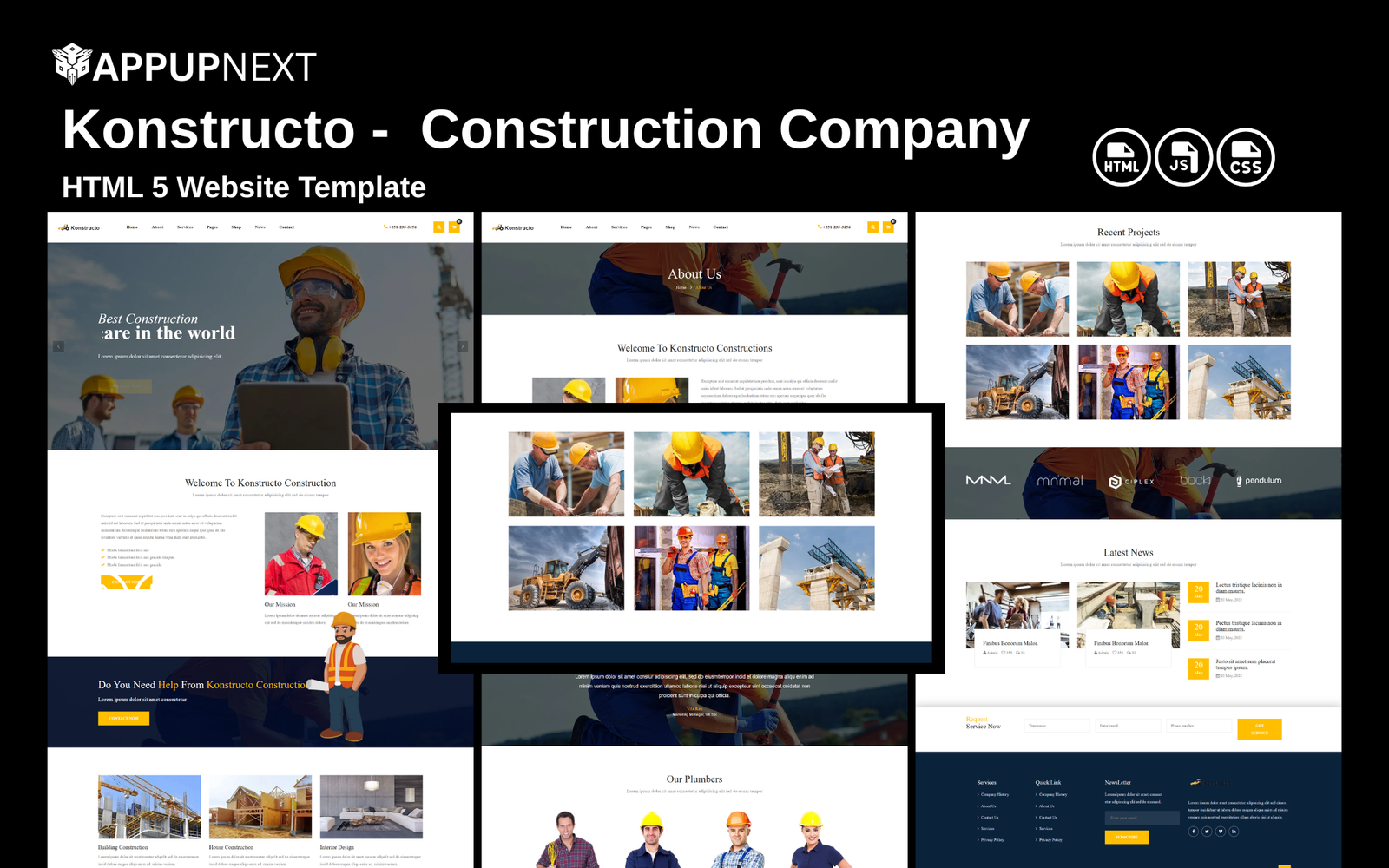The height and width of the screenshot is (868, 1389).
Task: Click the newsletter email input field
Action: tap(1142, 818)
